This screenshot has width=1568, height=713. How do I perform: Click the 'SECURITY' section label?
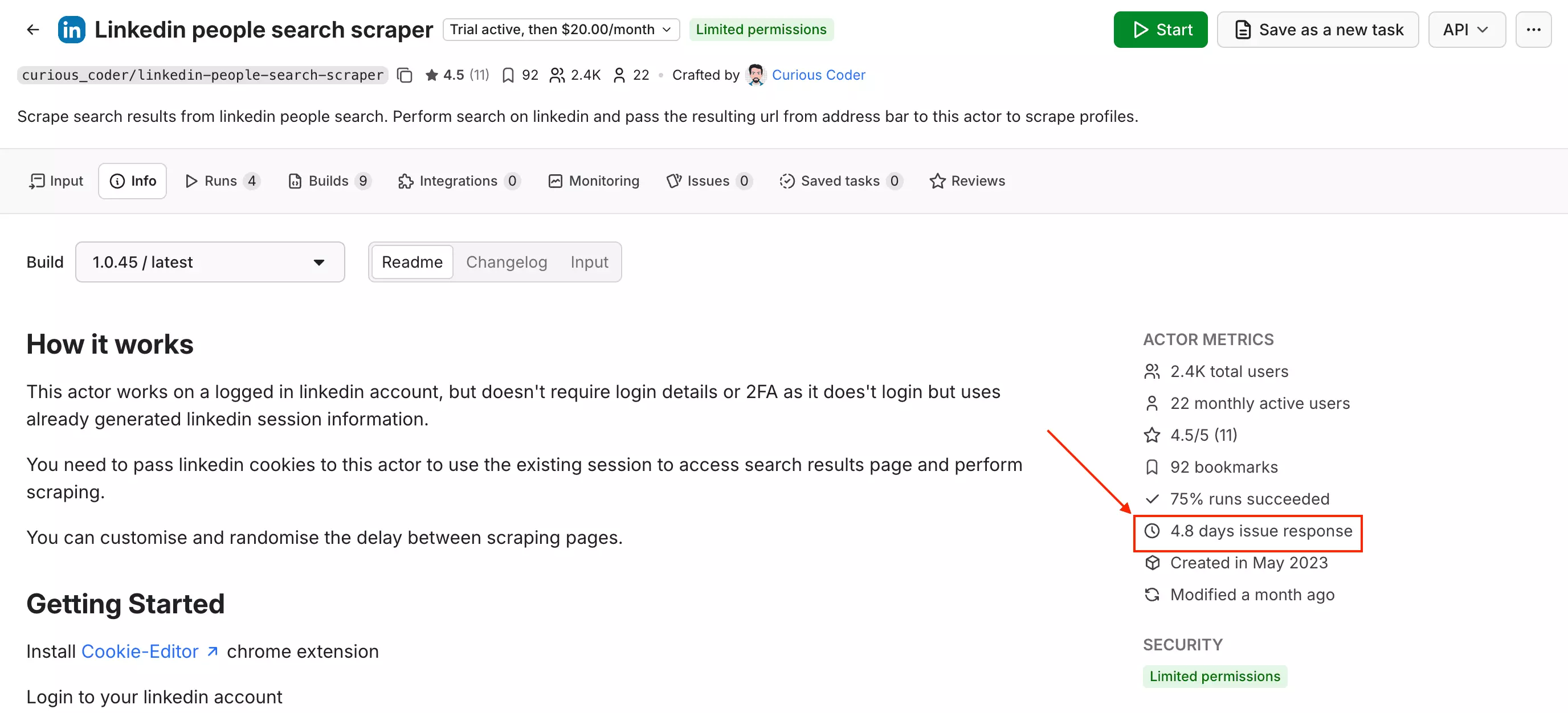[x=1183, y=644]
